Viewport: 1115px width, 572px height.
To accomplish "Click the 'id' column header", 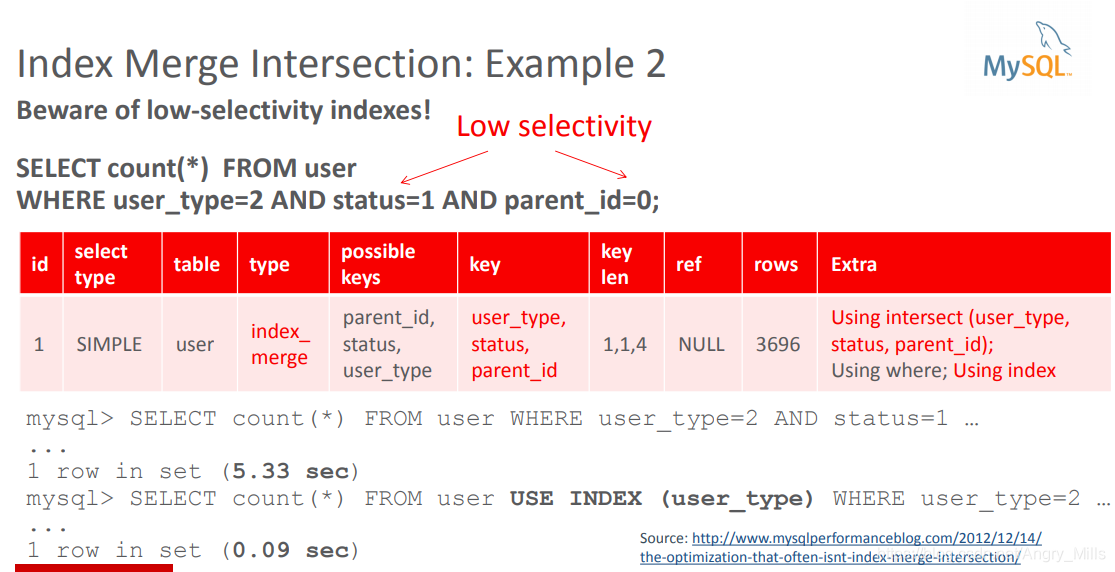I will (x=41, y=264).
